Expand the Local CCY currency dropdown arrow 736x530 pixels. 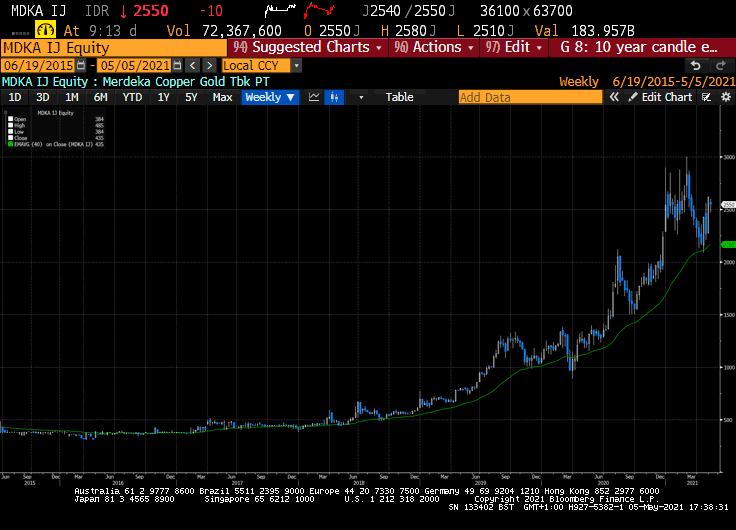pos(296,65)
